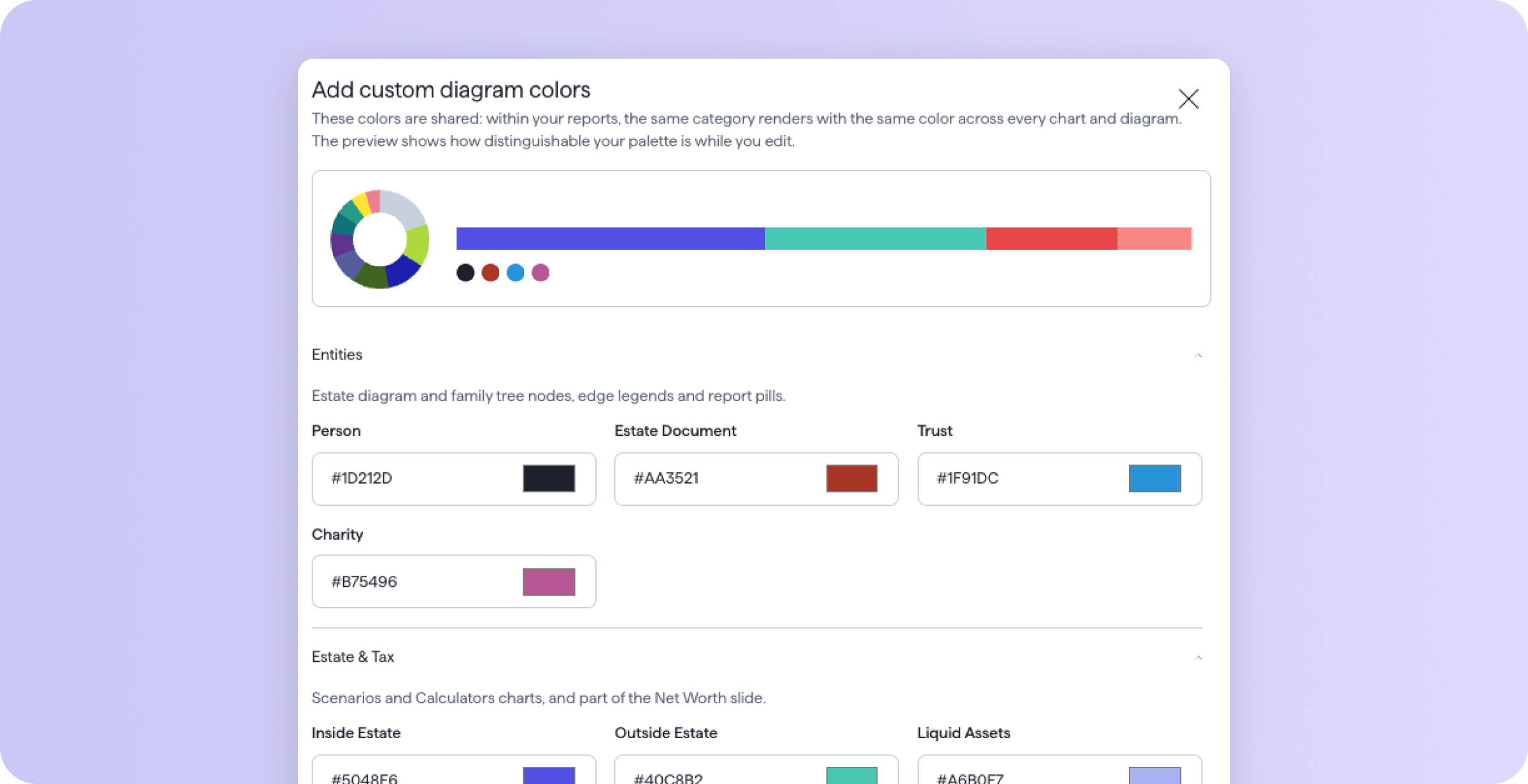Click the Outside Estate label
Screen dimensions: 1528x784
[665, 733]
